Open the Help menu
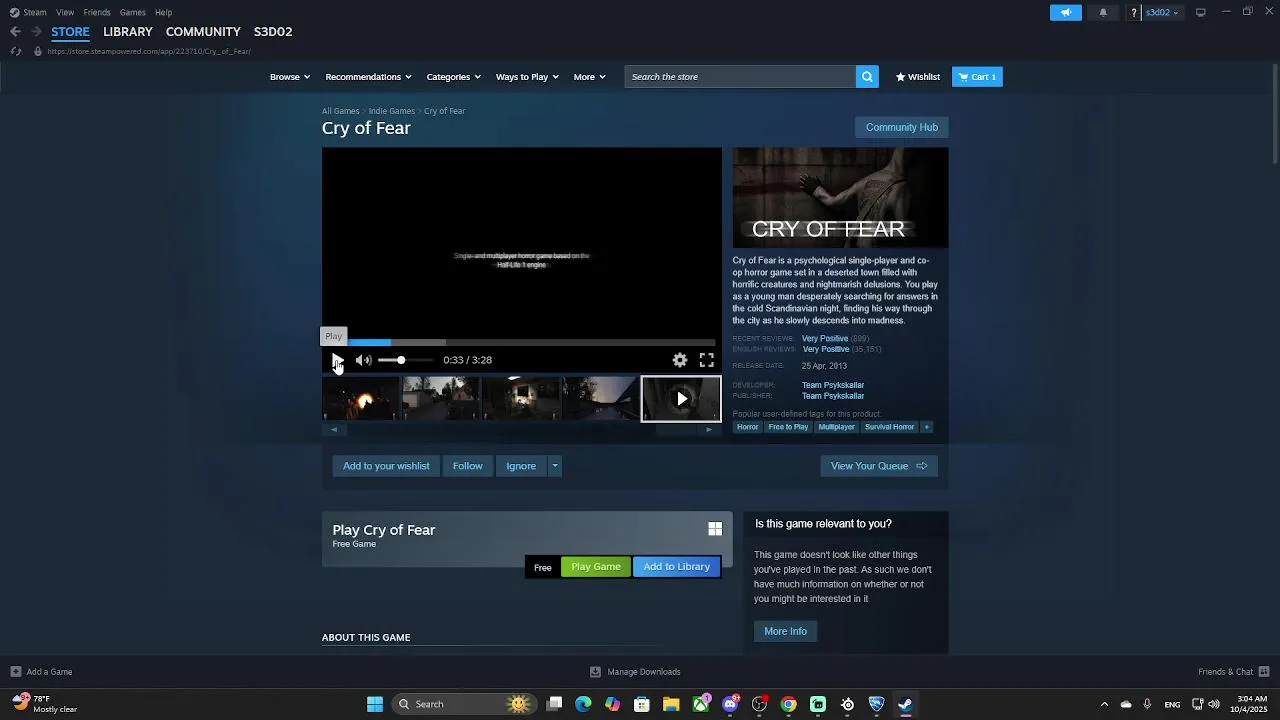 (x=164, y=12)
